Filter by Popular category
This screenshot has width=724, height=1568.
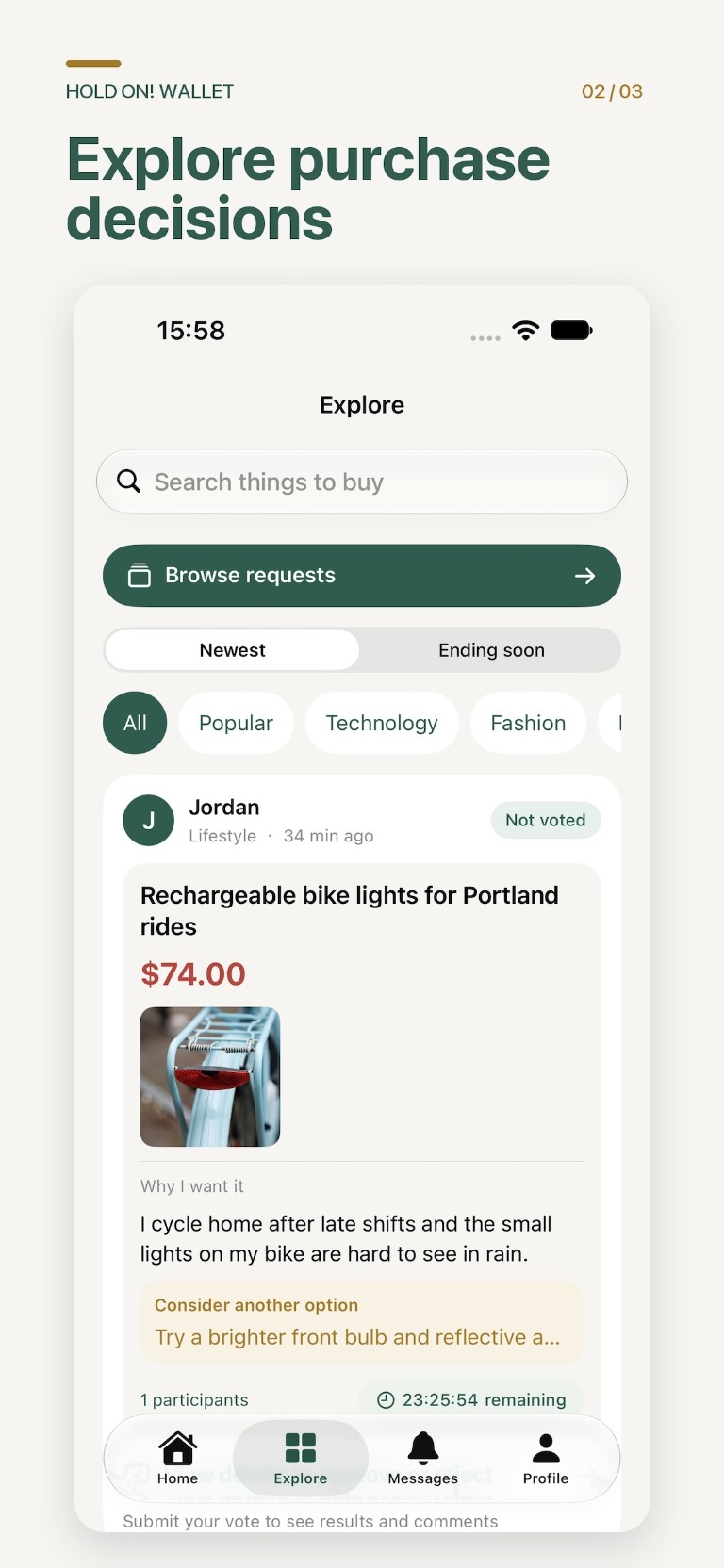tap(236, 723)
